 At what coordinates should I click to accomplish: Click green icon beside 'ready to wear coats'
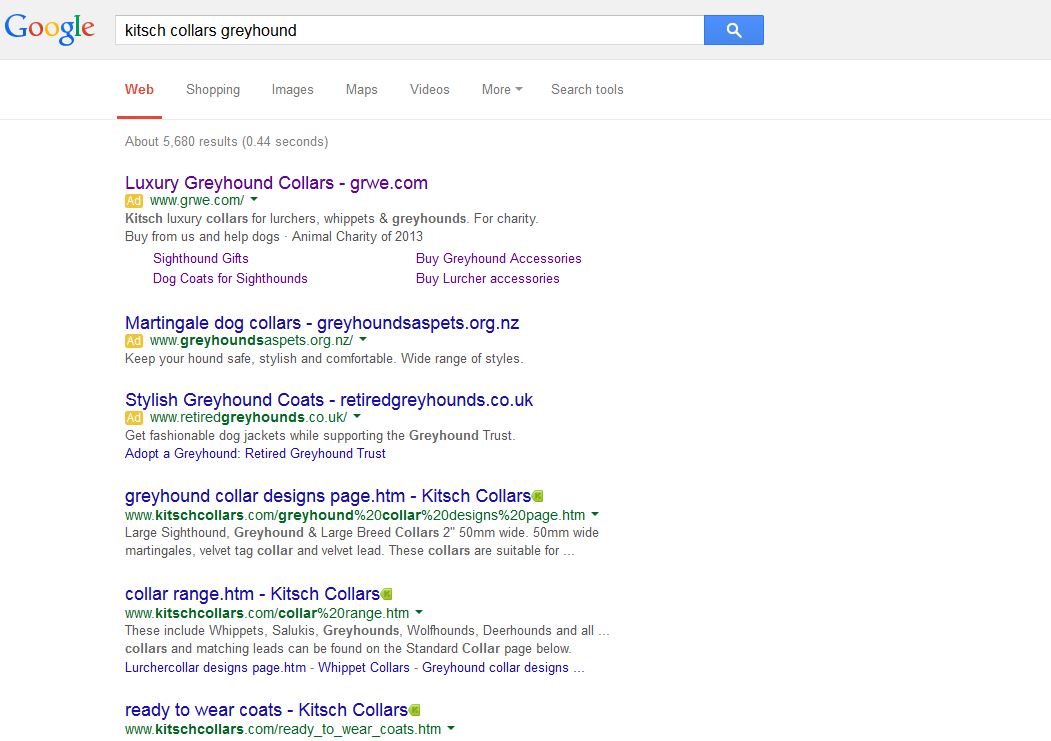[x=415, y=710]
